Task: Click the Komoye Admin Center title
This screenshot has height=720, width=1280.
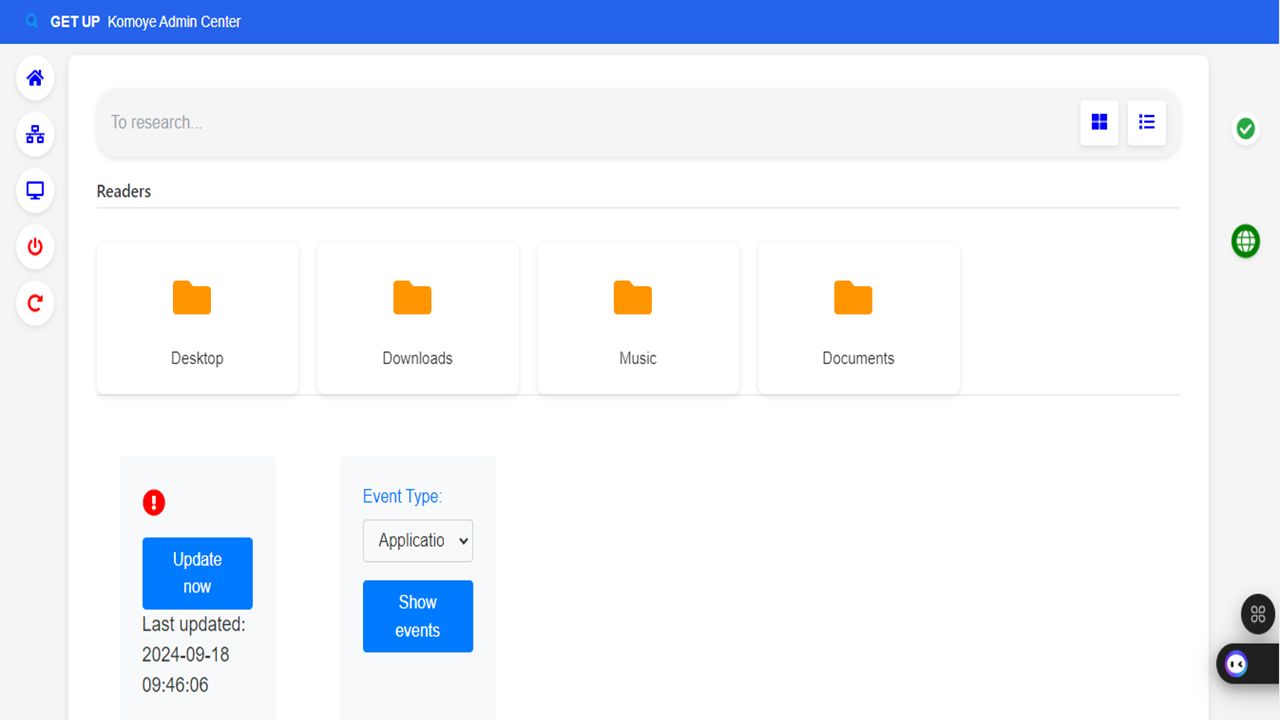Action: click(174, 21)
